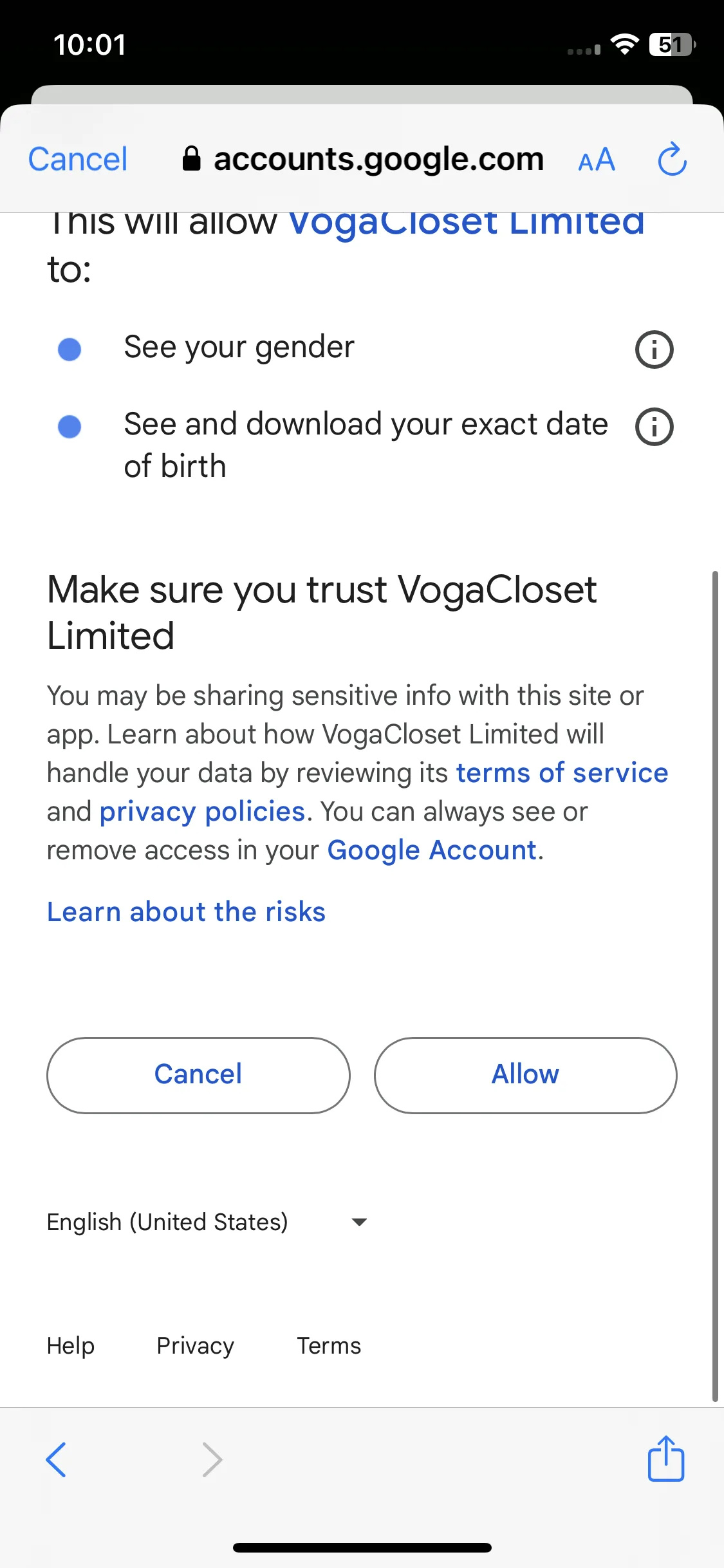Tap the language dropdown arrow
This screenshot has height=1568, width=724.
click(x=359, y=1222)
